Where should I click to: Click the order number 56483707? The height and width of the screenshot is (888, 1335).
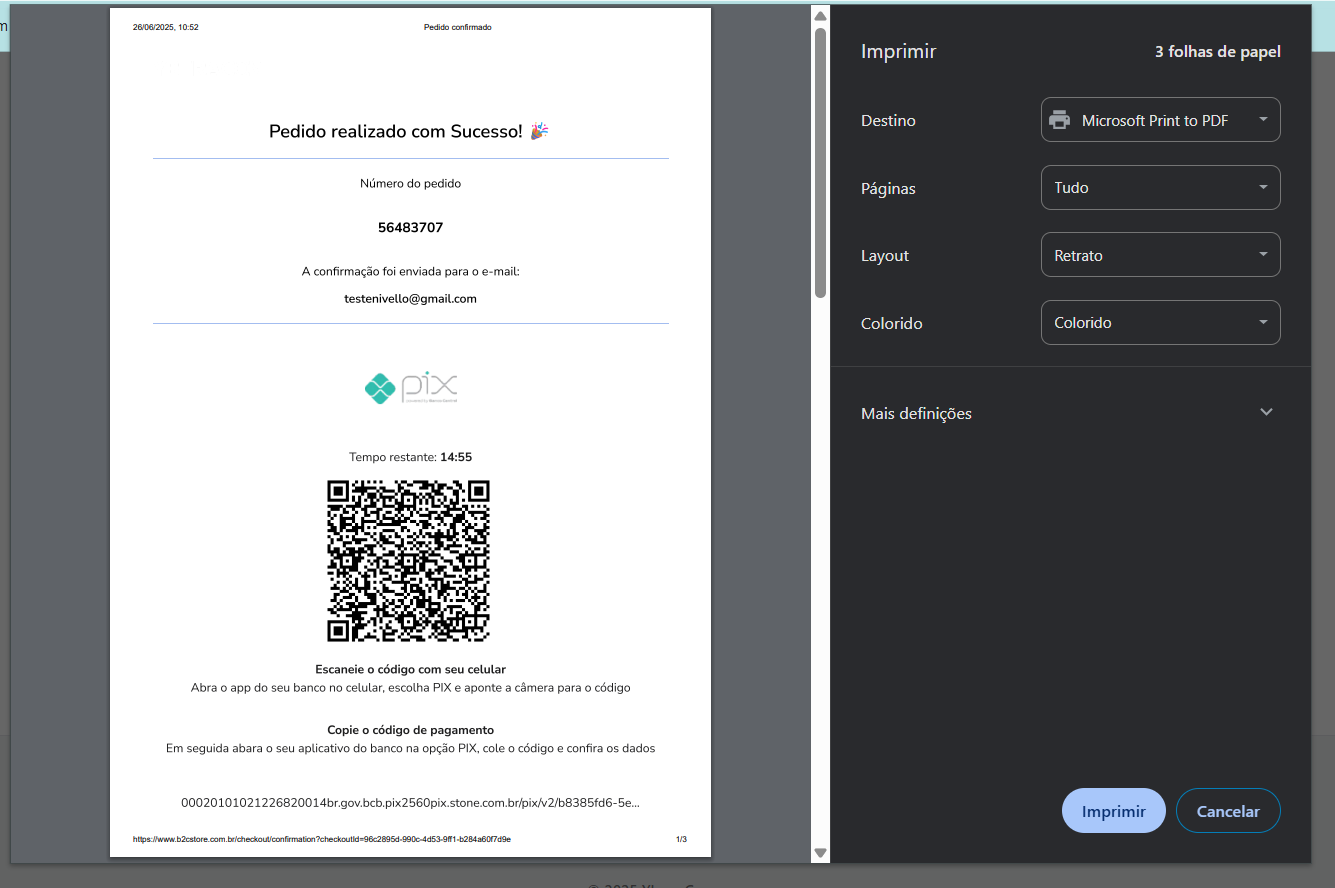pos(410,228)
